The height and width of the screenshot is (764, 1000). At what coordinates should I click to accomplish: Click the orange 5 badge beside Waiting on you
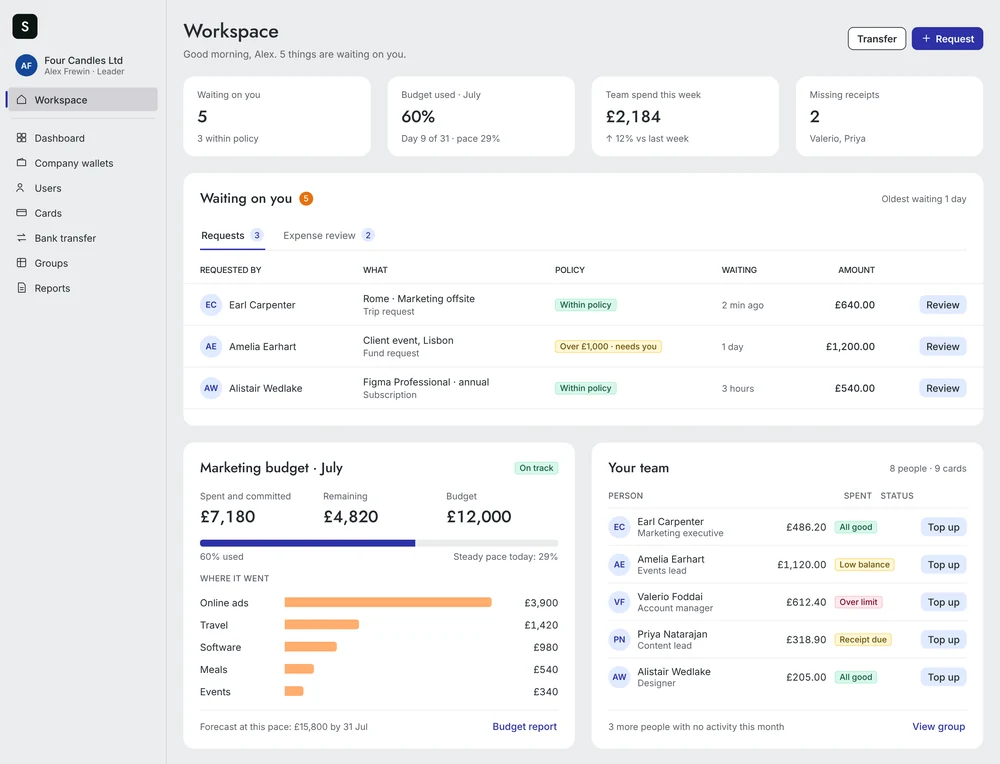[x=306, y=198]
